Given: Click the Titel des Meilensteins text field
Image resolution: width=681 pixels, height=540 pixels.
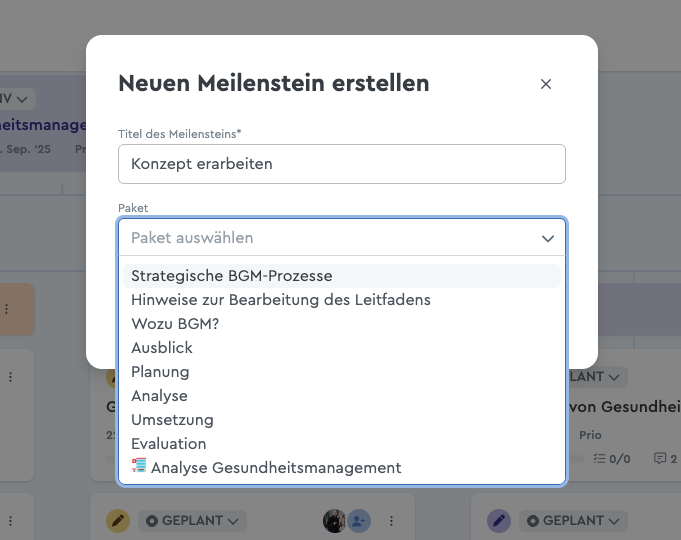Looking at the screenshot, I should [x=341, y=164].
